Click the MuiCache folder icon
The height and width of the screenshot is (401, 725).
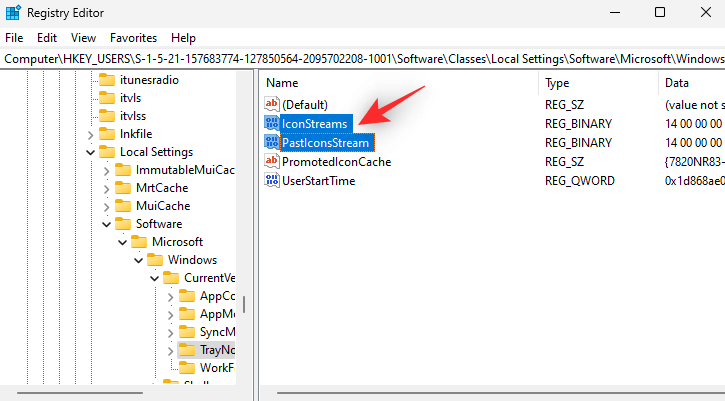(x=123, y=206)
